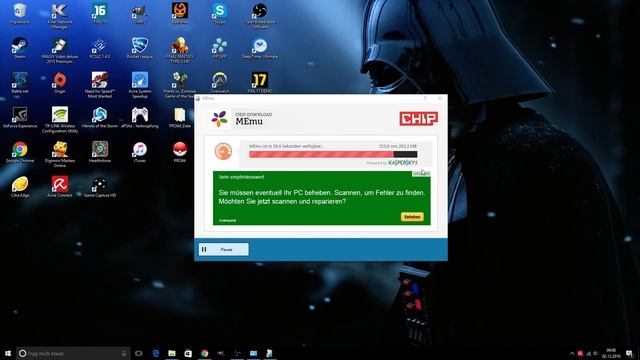Open the ePSXe gamepad shortcut

tap(140, 118)
